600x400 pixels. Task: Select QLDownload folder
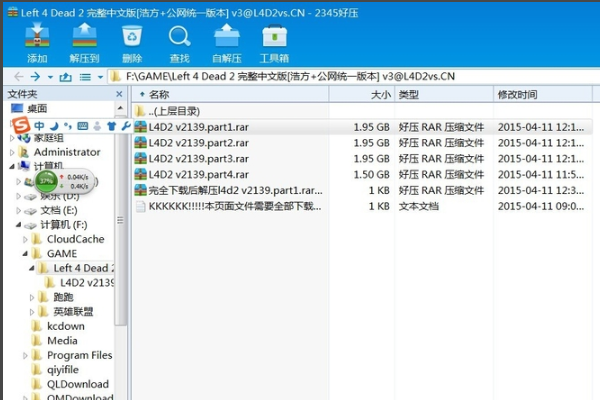78,384
